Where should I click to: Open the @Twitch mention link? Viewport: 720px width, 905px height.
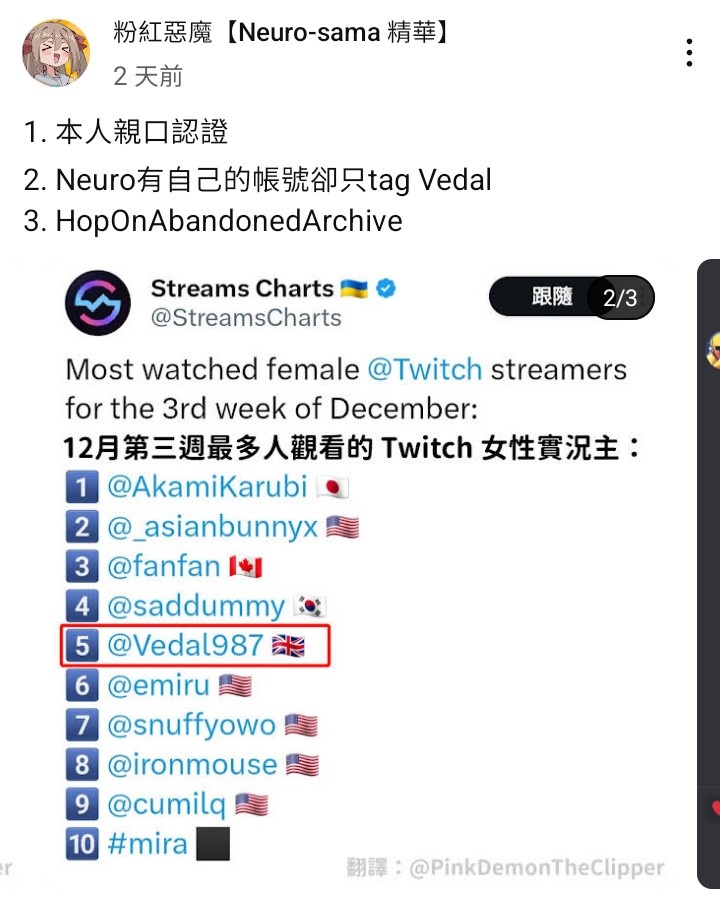point(424,369)
